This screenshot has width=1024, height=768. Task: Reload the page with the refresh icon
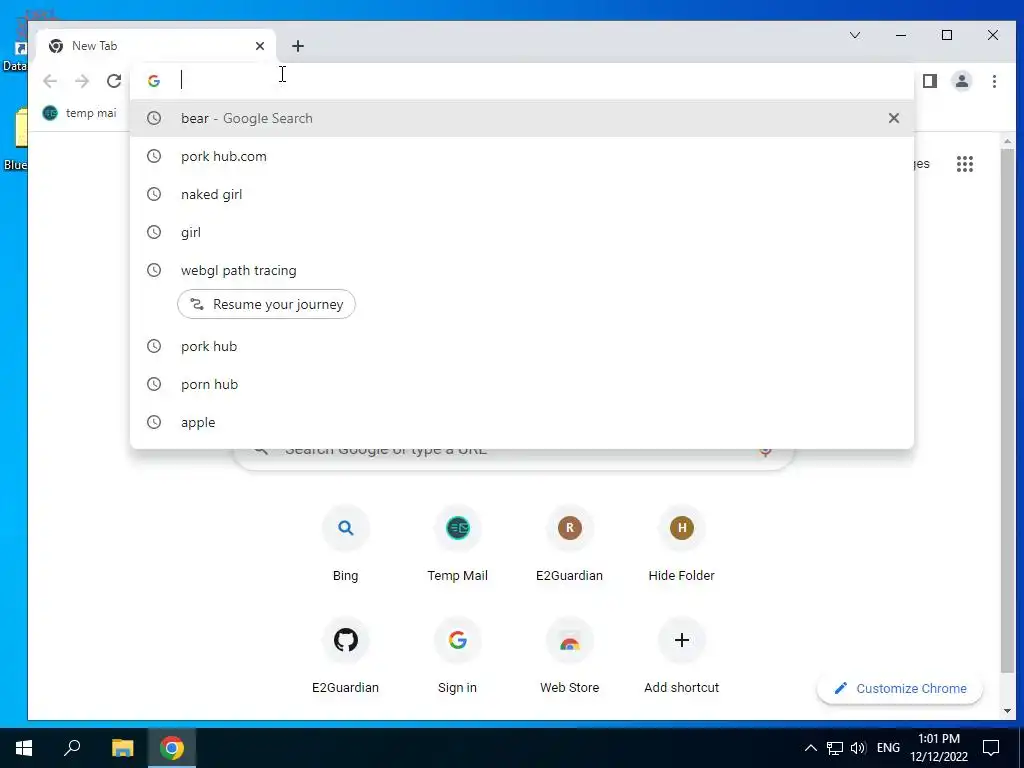click(114, 81)
